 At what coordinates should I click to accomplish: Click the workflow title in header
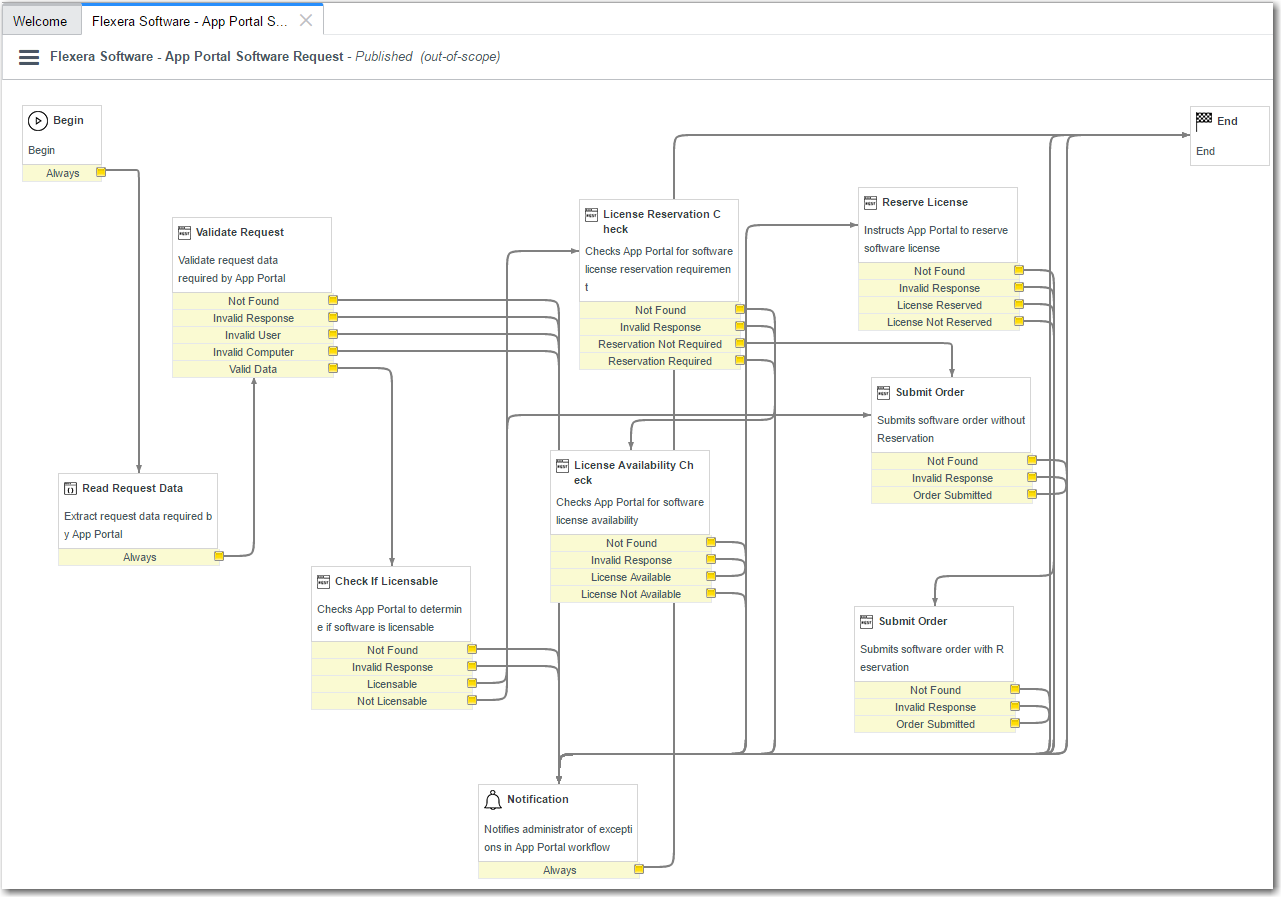[197, 57]
